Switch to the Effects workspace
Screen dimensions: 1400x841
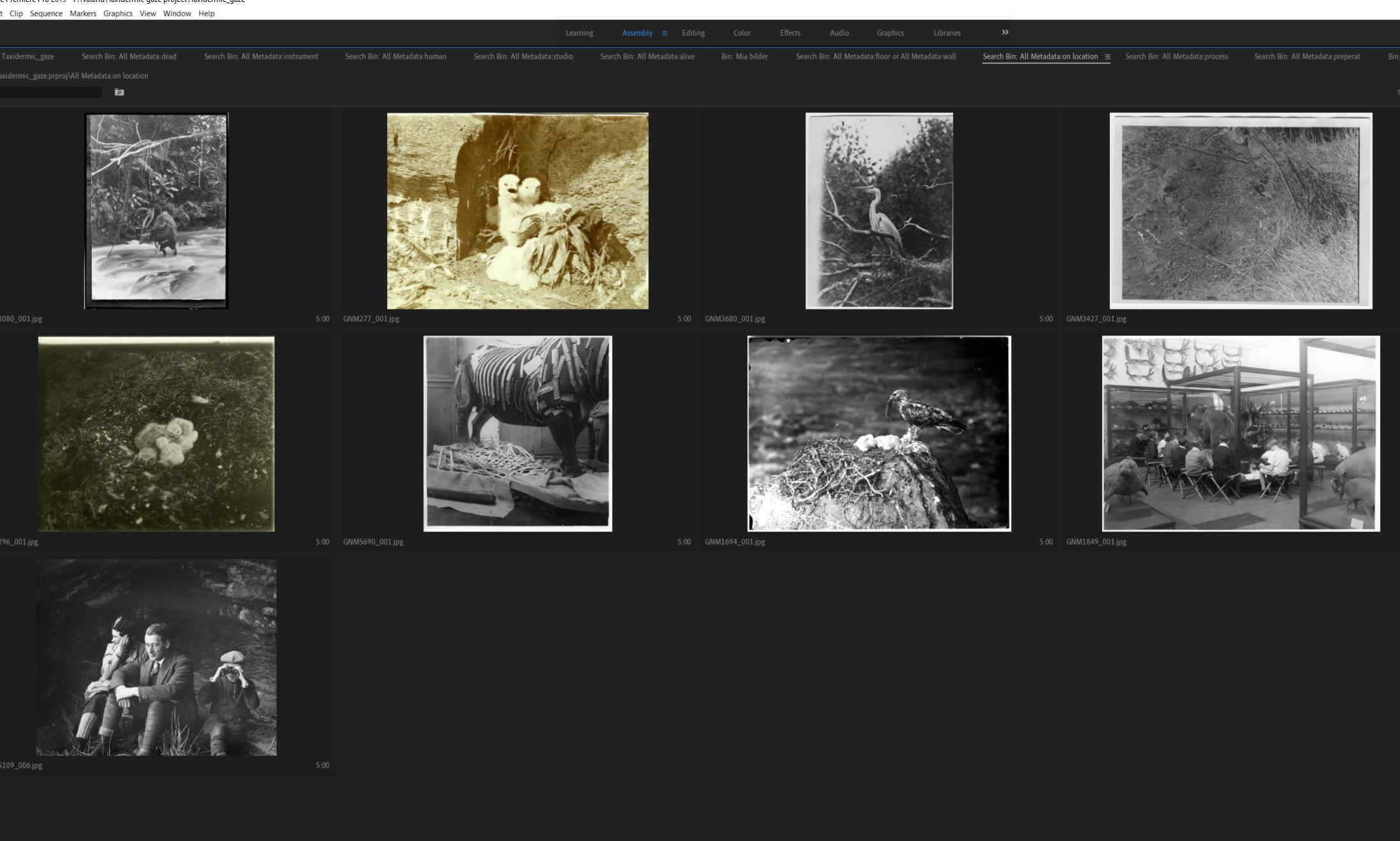pyautogui.click(x=790, y=33)
